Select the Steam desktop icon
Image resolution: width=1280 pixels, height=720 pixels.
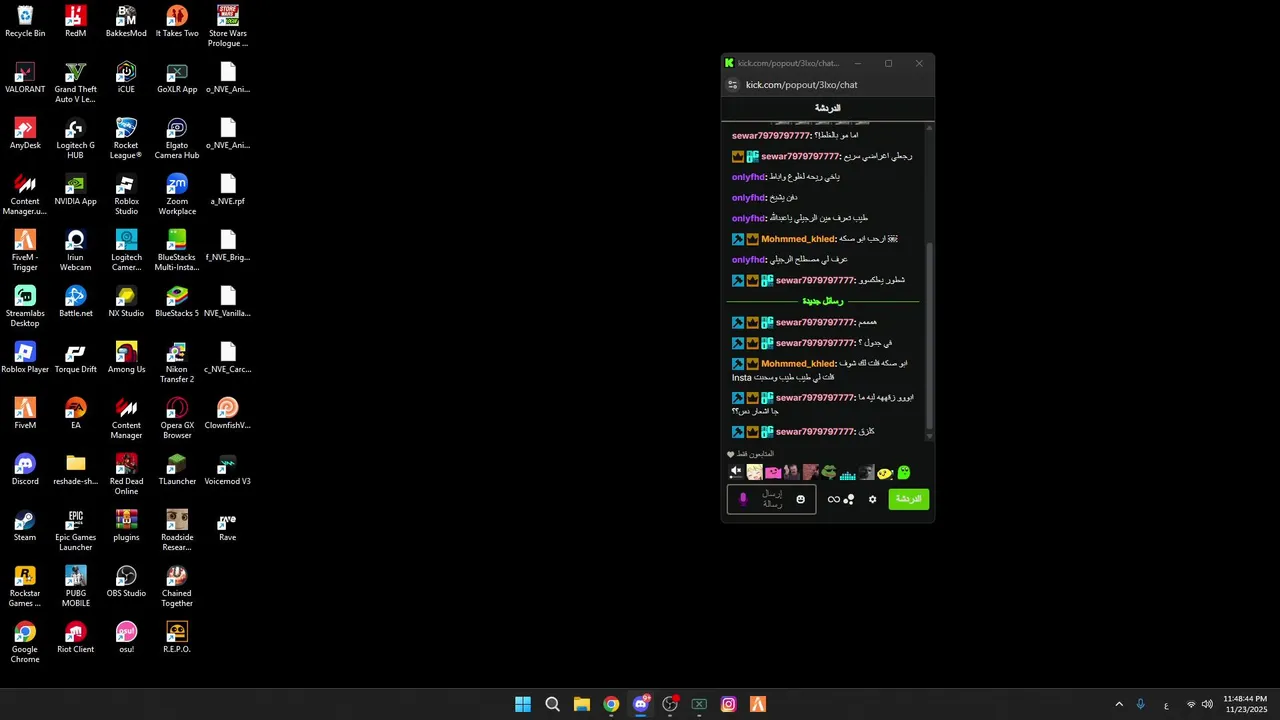tap(25, 526)
